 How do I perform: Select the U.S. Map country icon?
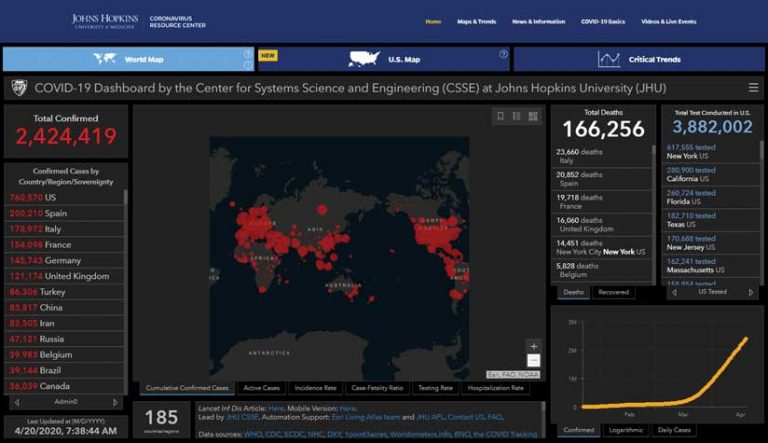click(364, 59)
